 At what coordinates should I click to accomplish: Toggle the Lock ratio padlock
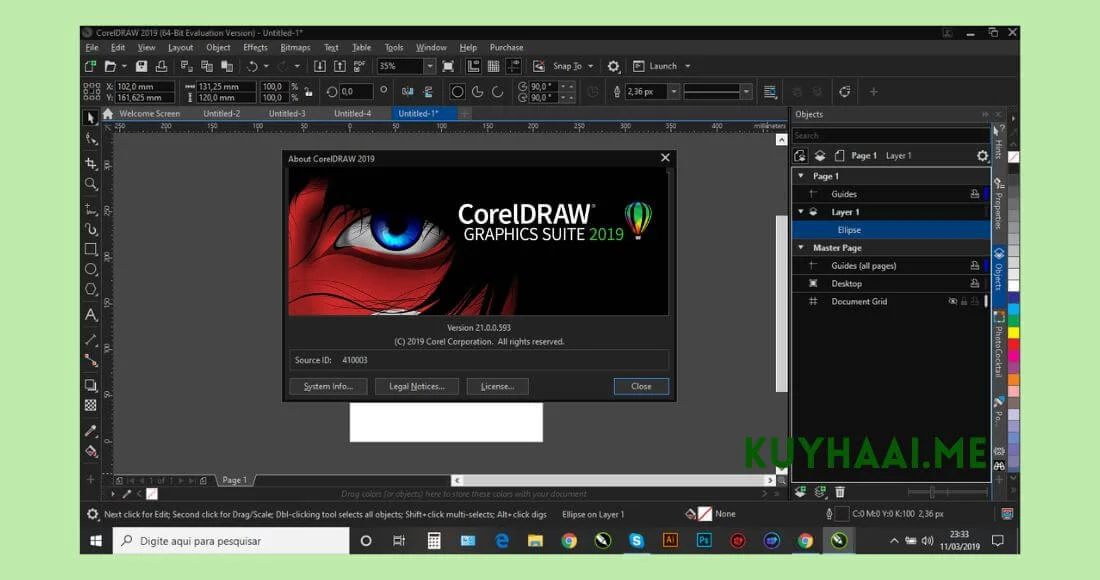308,91
